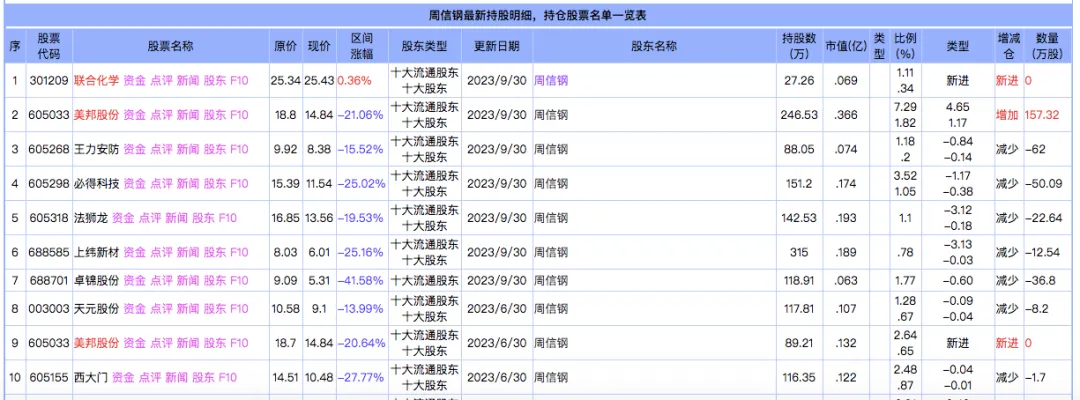The image size is (1080, 400).
Task: Select stock code 688585
Action: (49, 253)
